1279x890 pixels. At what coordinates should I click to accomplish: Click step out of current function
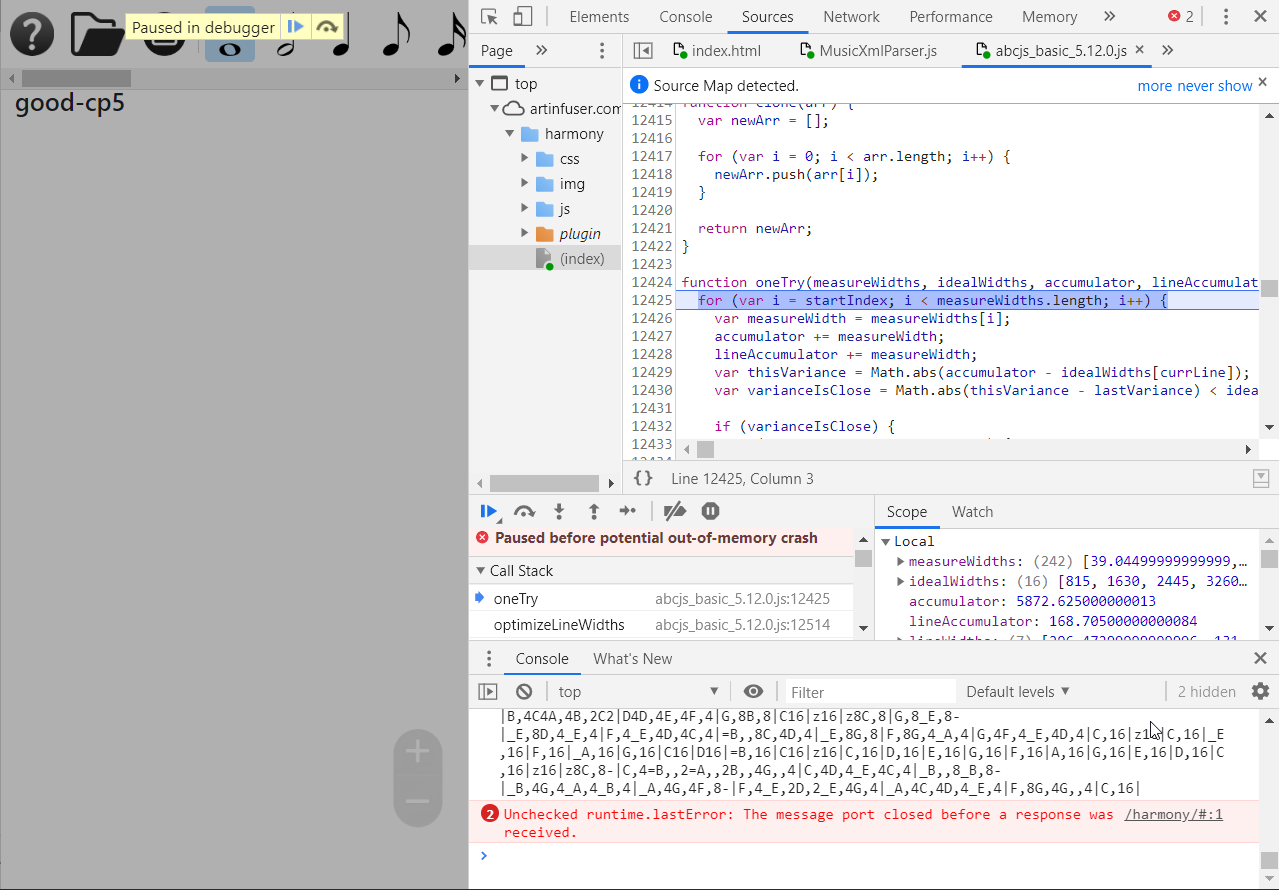594,512
